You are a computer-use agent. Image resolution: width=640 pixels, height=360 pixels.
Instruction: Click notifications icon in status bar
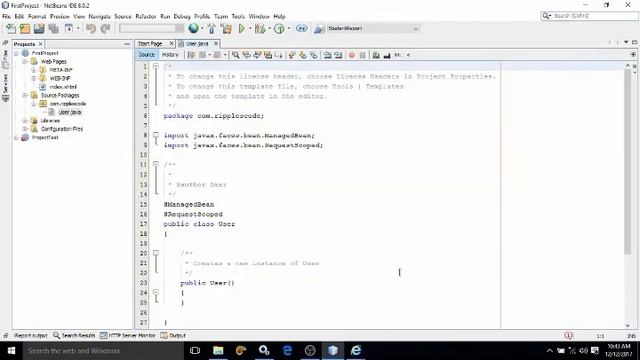pyautogui.click(x=569, y=336)
